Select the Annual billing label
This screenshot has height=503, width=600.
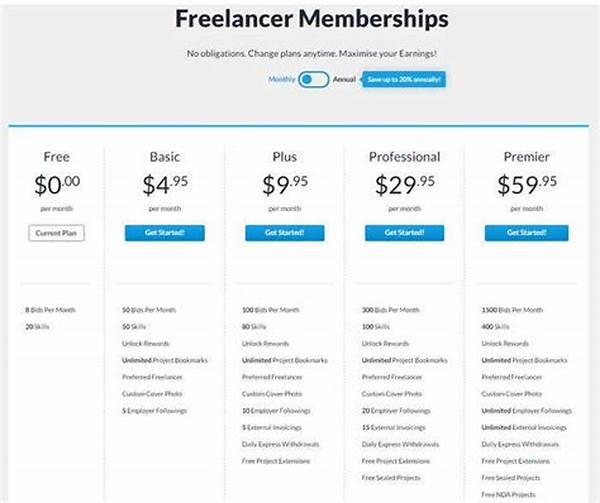[x=344, y=78]
